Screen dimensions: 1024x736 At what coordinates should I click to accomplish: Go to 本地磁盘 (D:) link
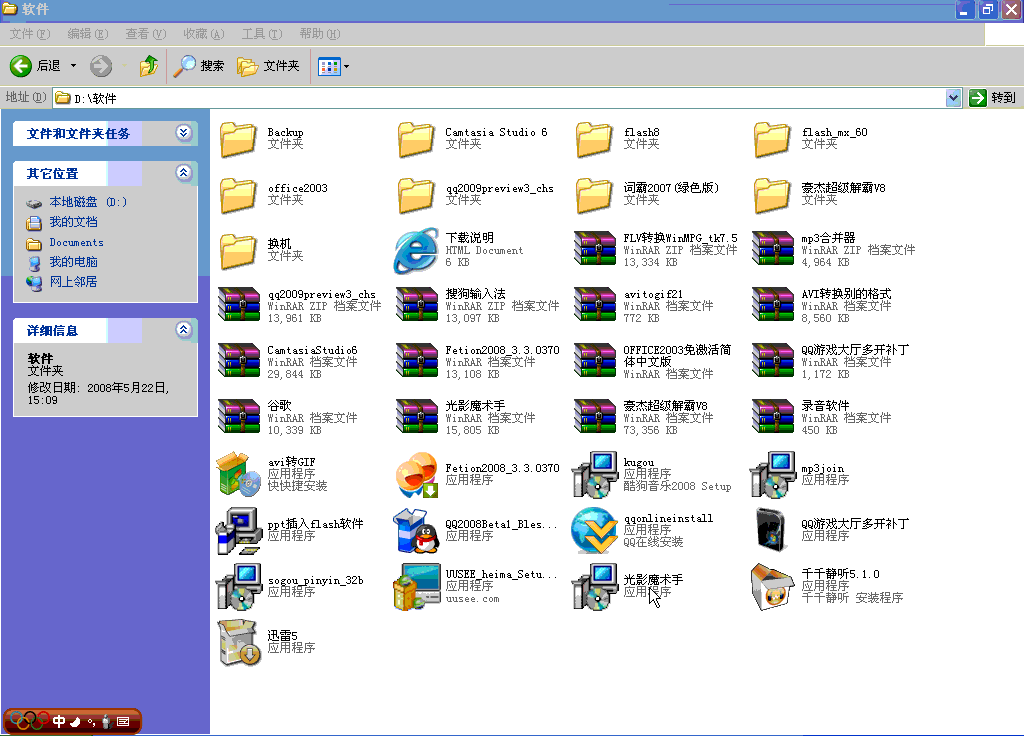pos(88,202)
